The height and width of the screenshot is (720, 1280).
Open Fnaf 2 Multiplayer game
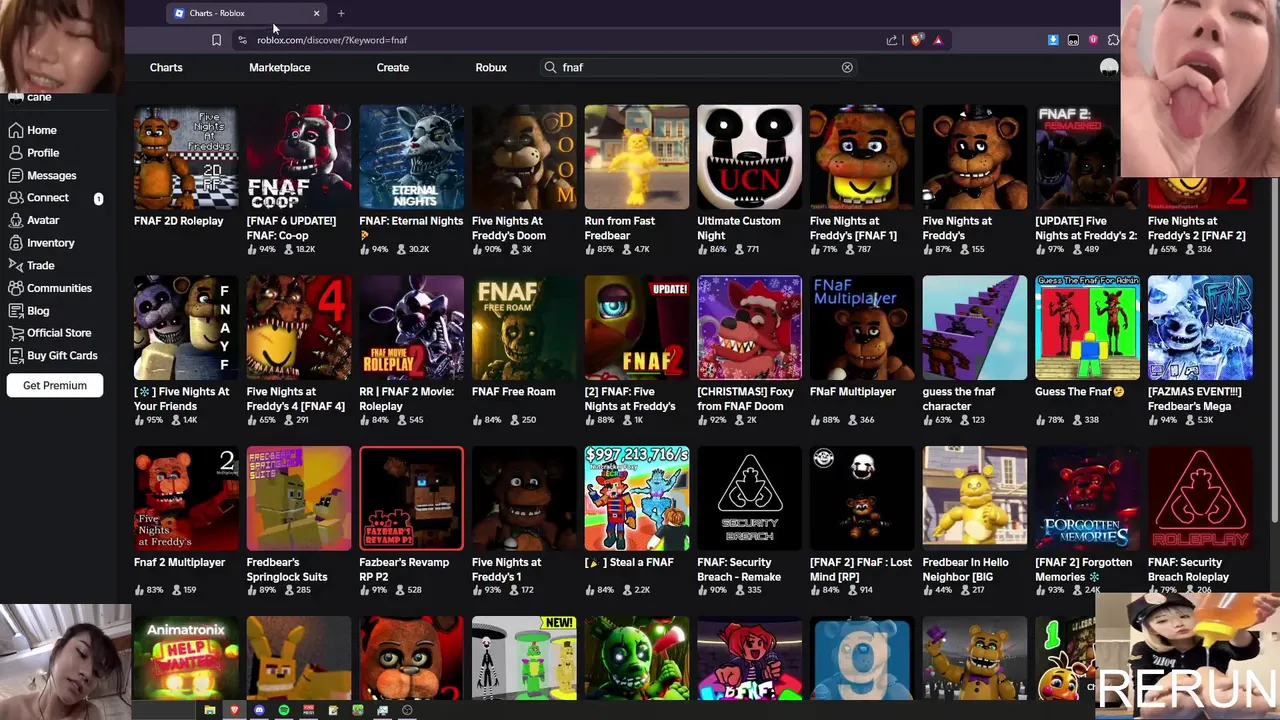(186, 522)
